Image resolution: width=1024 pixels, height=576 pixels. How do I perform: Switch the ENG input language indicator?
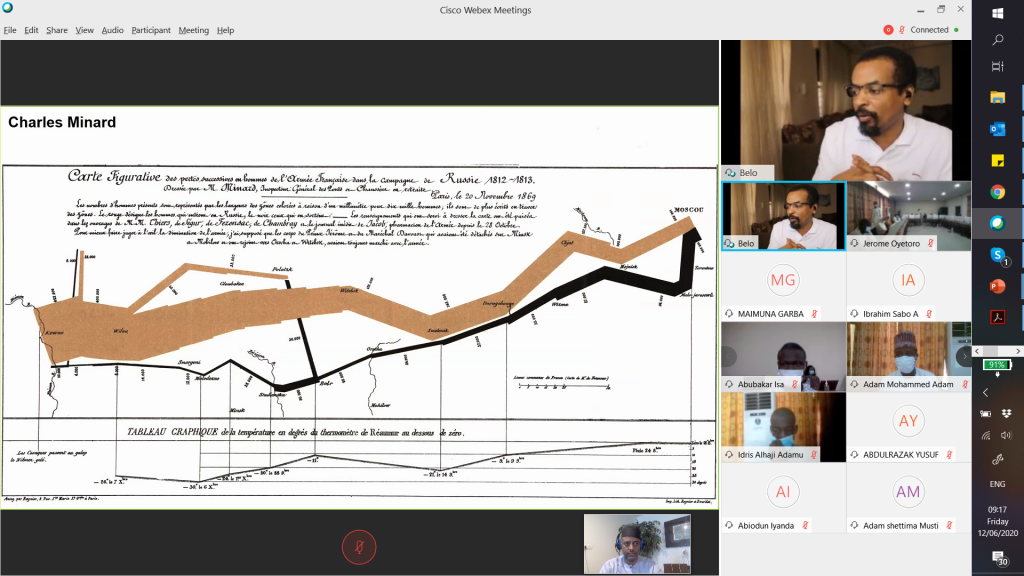[x=997, y=484]
